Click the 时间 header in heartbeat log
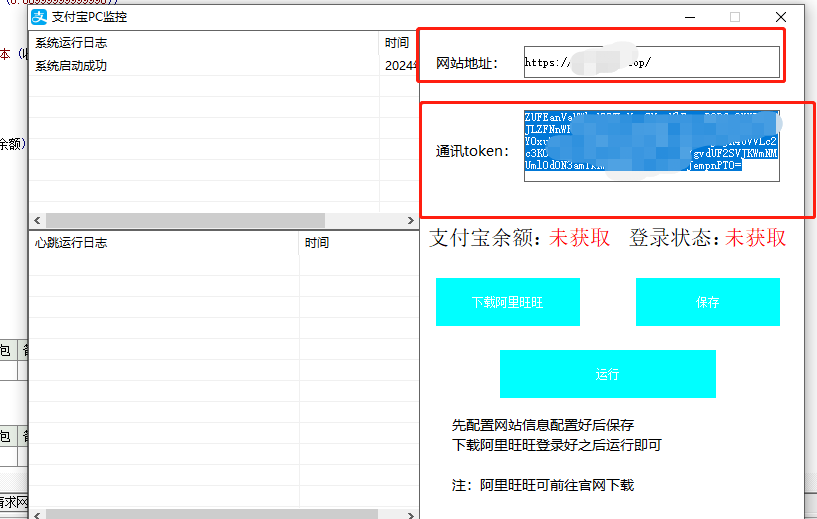 [x=359, y=243]
